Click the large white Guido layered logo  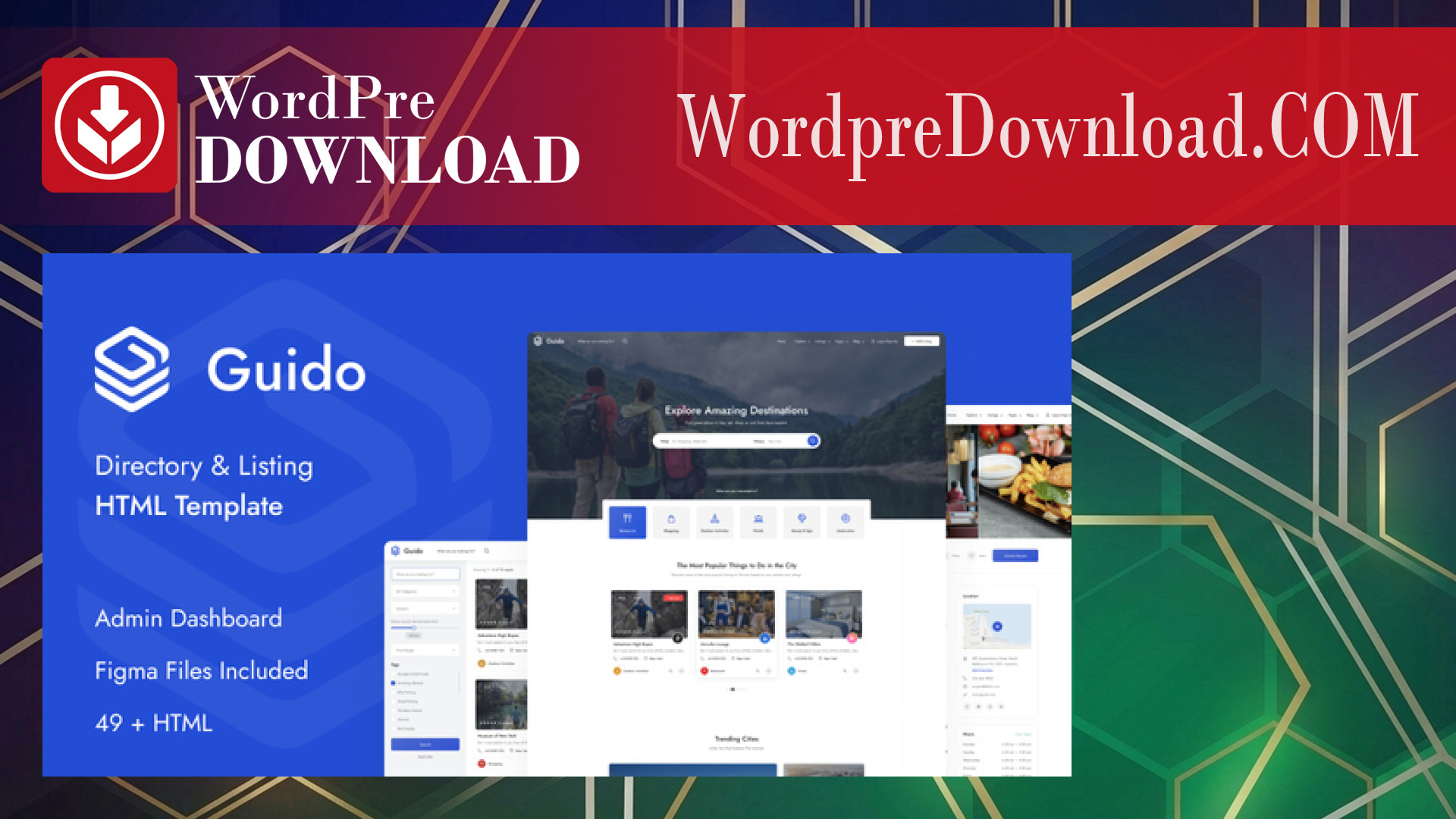pyautogui.click(x=132, y=369)
